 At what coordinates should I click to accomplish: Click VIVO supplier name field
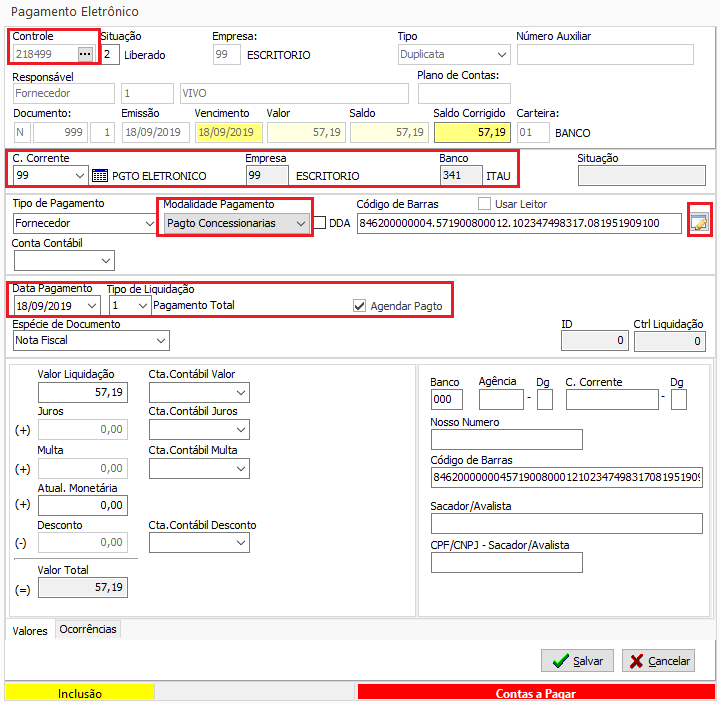coord(294,93)
